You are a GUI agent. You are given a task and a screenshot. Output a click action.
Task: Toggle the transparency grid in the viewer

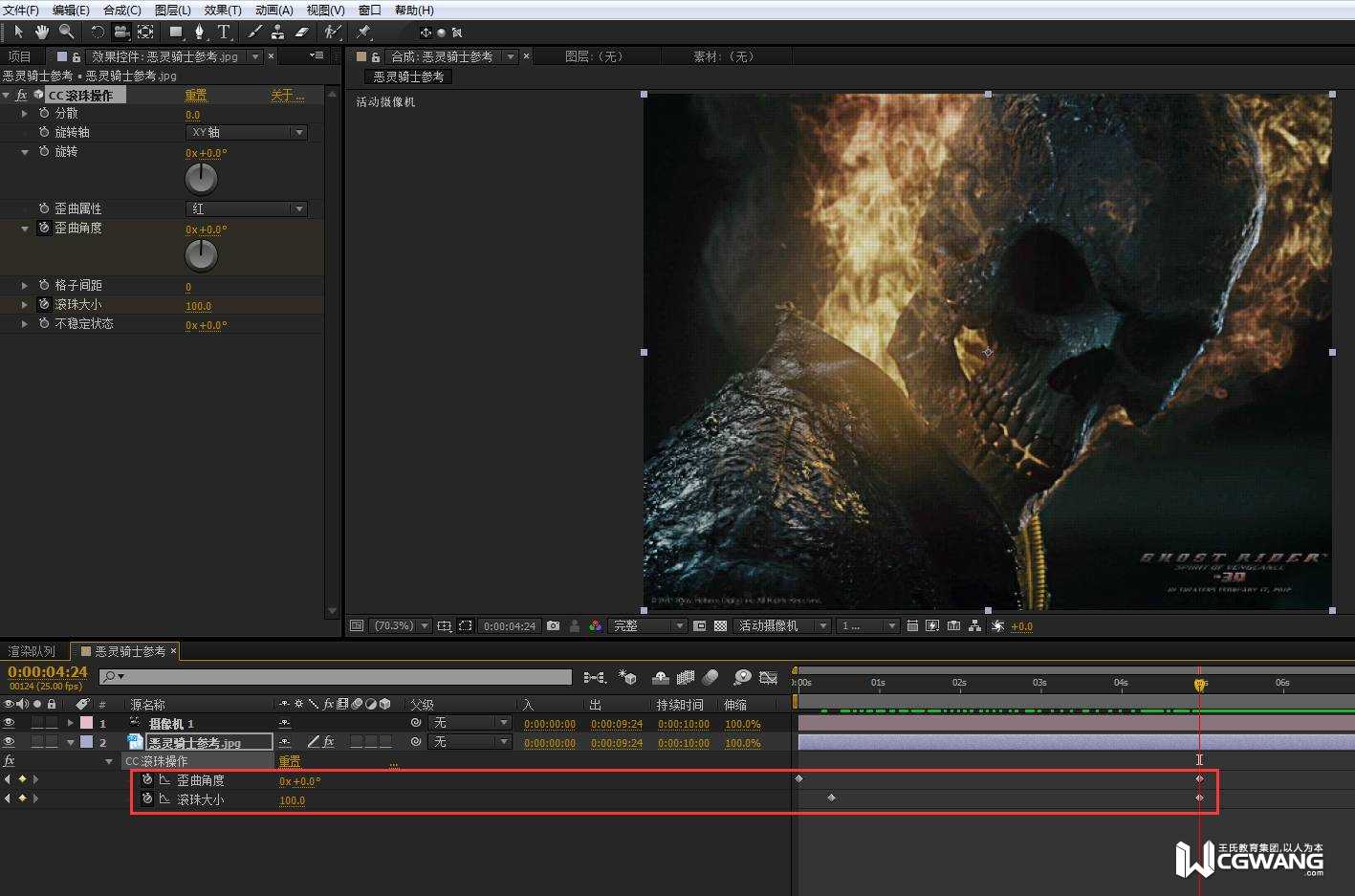click(720, 625)
